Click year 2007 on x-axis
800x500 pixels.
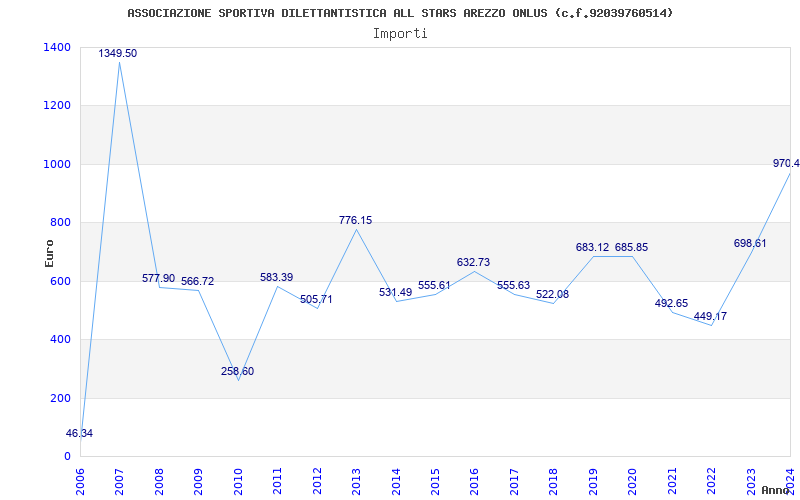pyautogui.click(x=119, y=481)
